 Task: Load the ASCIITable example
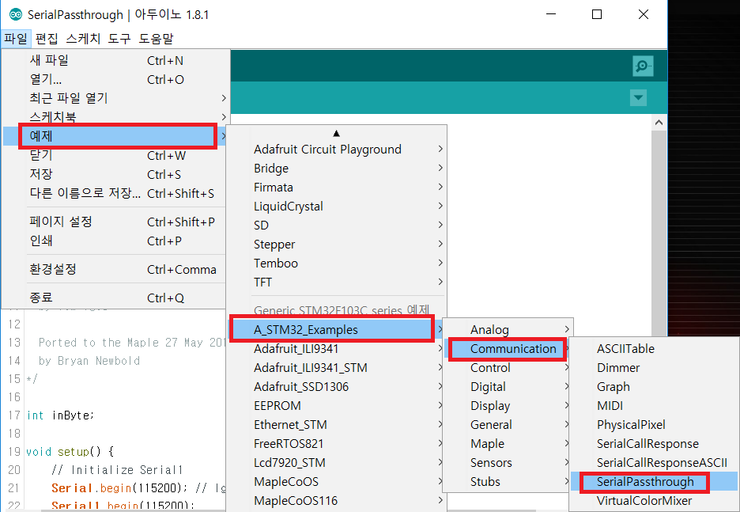coord(655,348)
